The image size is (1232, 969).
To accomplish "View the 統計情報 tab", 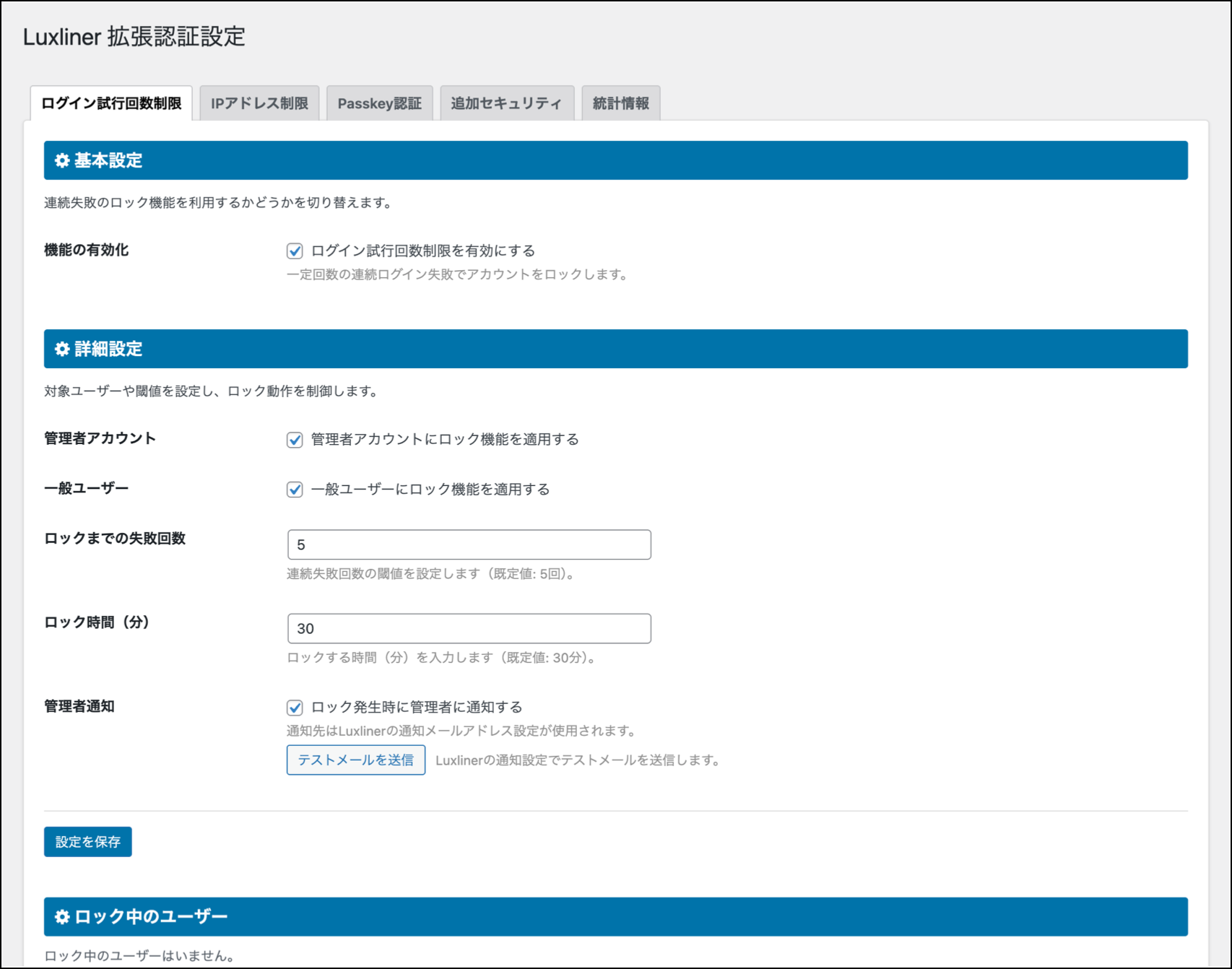I will click(x=620, y=103).
